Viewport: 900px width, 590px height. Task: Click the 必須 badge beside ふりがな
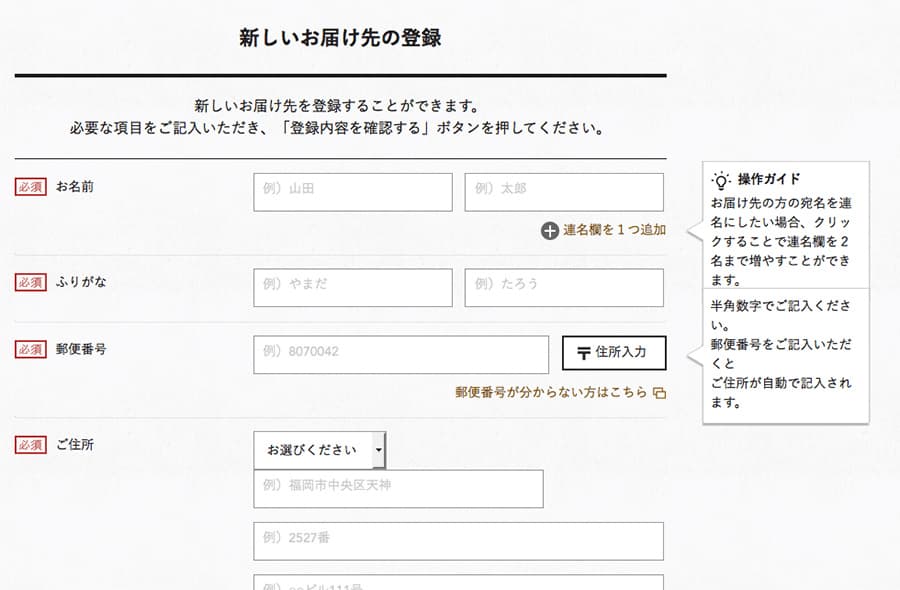(30, 282)
